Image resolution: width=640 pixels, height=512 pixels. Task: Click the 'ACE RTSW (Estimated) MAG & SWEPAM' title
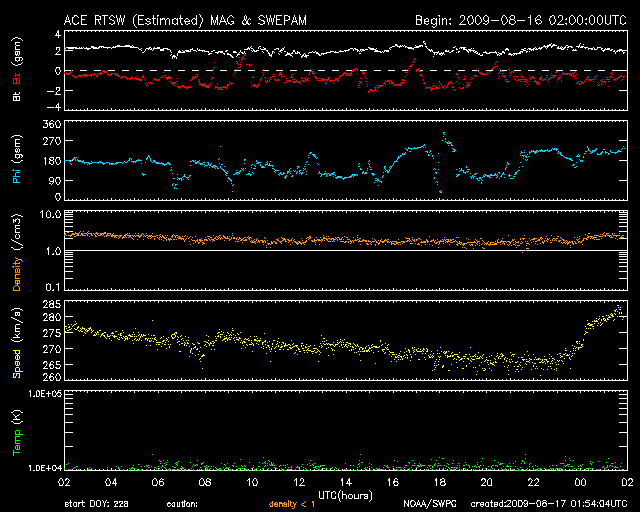[185, 20]
